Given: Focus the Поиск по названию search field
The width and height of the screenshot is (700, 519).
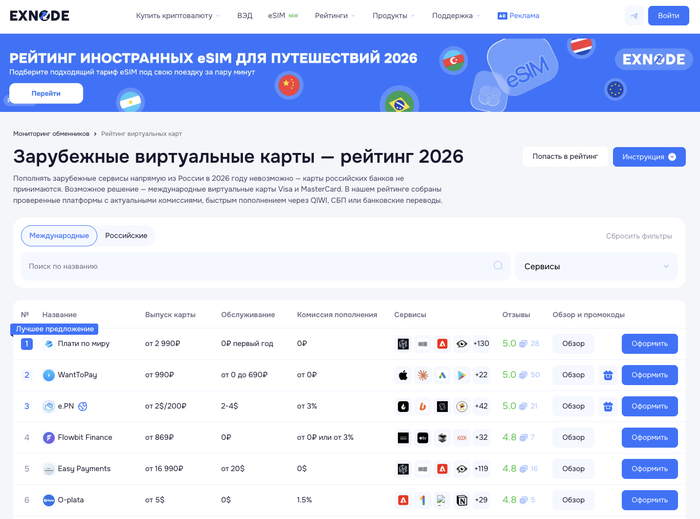Looking at the screenshot, I should (x=266, y=266).
